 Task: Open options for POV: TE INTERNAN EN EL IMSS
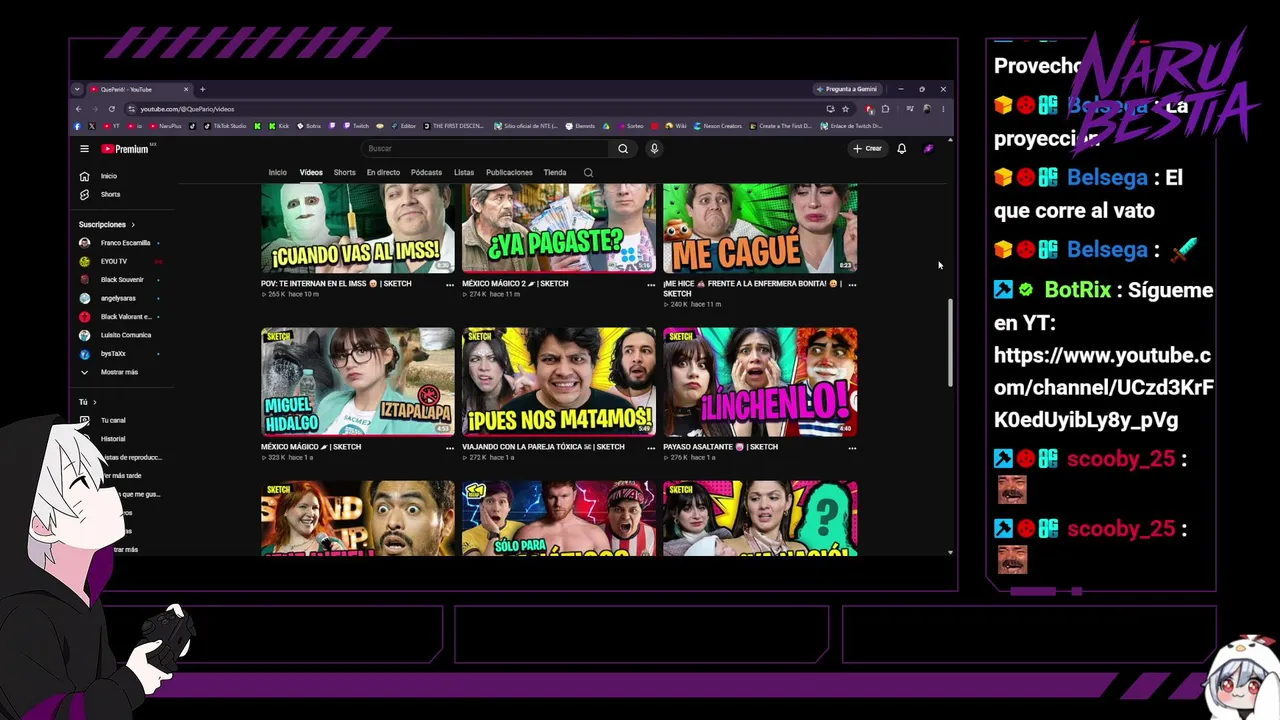coord(450,284)
